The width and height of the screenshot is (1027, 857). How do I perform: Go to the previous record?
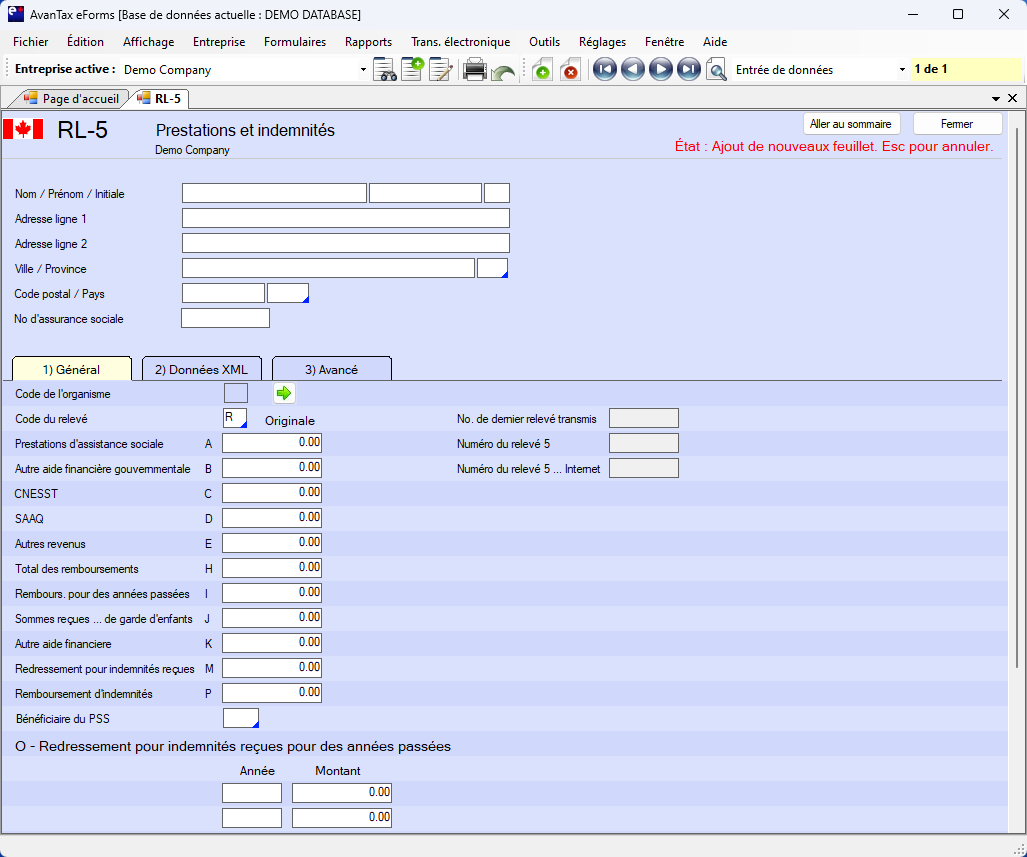click(633, 69)
